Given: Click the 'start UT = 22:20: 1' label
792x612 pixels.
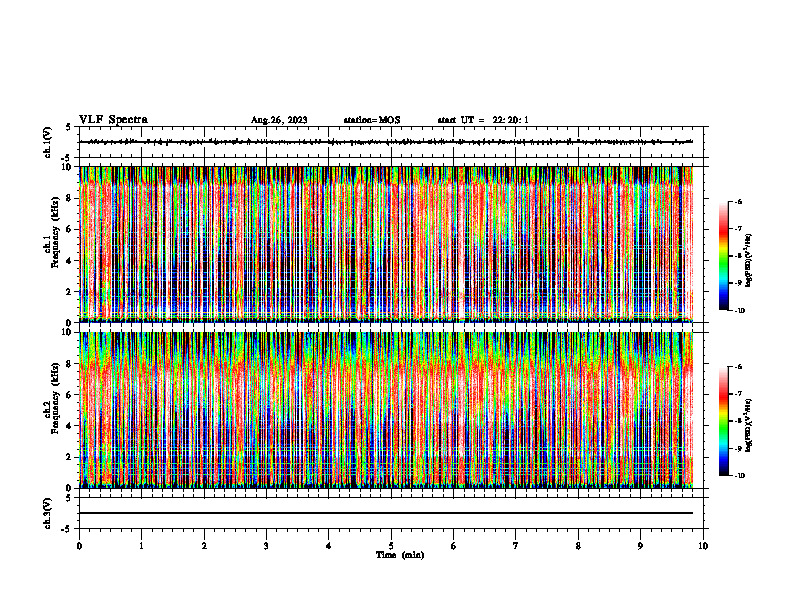Looking at the screenshot, I should click(x=483, y=120).
